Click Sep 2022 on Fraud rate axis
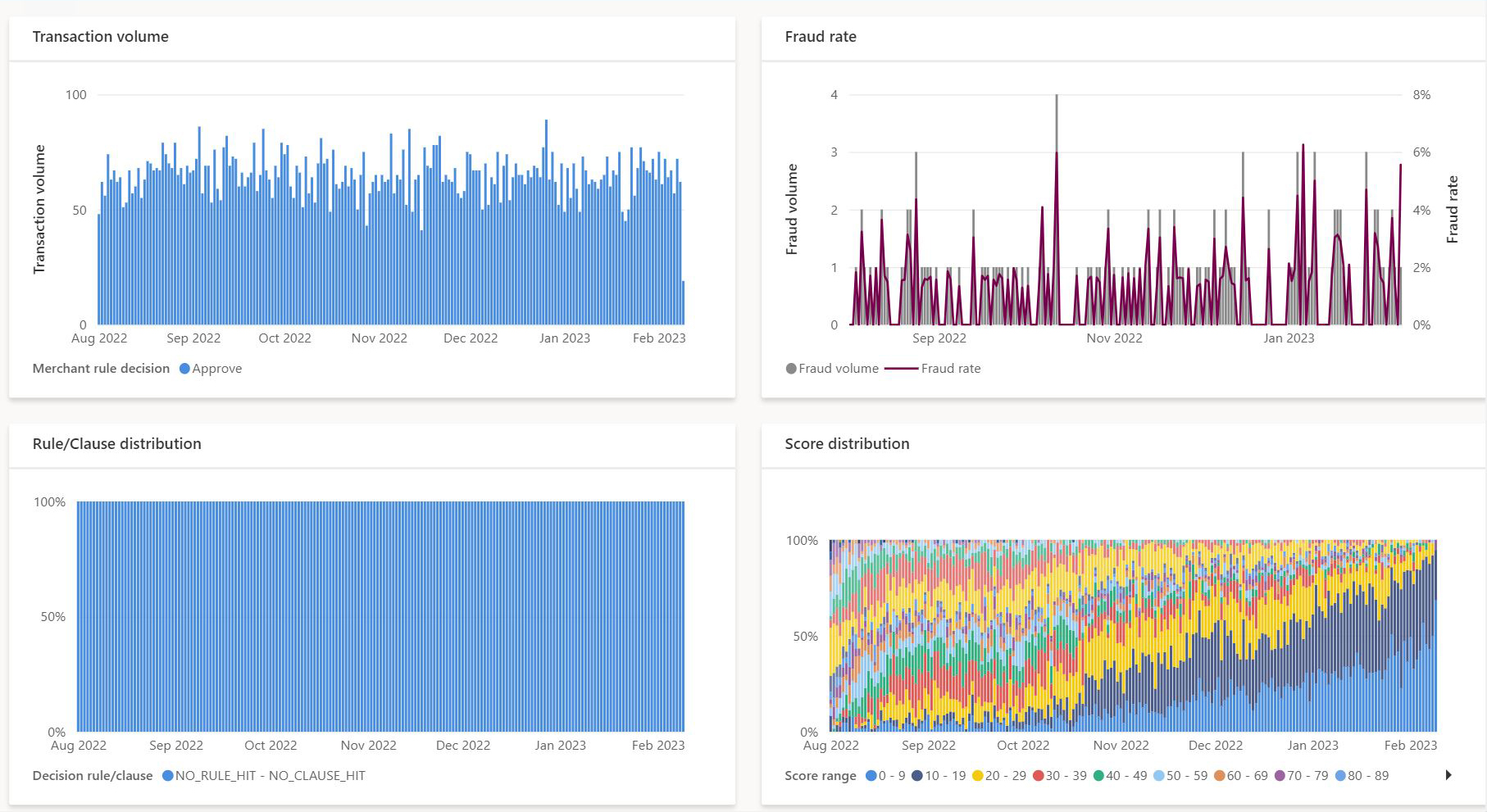1487x812 pixels. (x=939, y=338)
